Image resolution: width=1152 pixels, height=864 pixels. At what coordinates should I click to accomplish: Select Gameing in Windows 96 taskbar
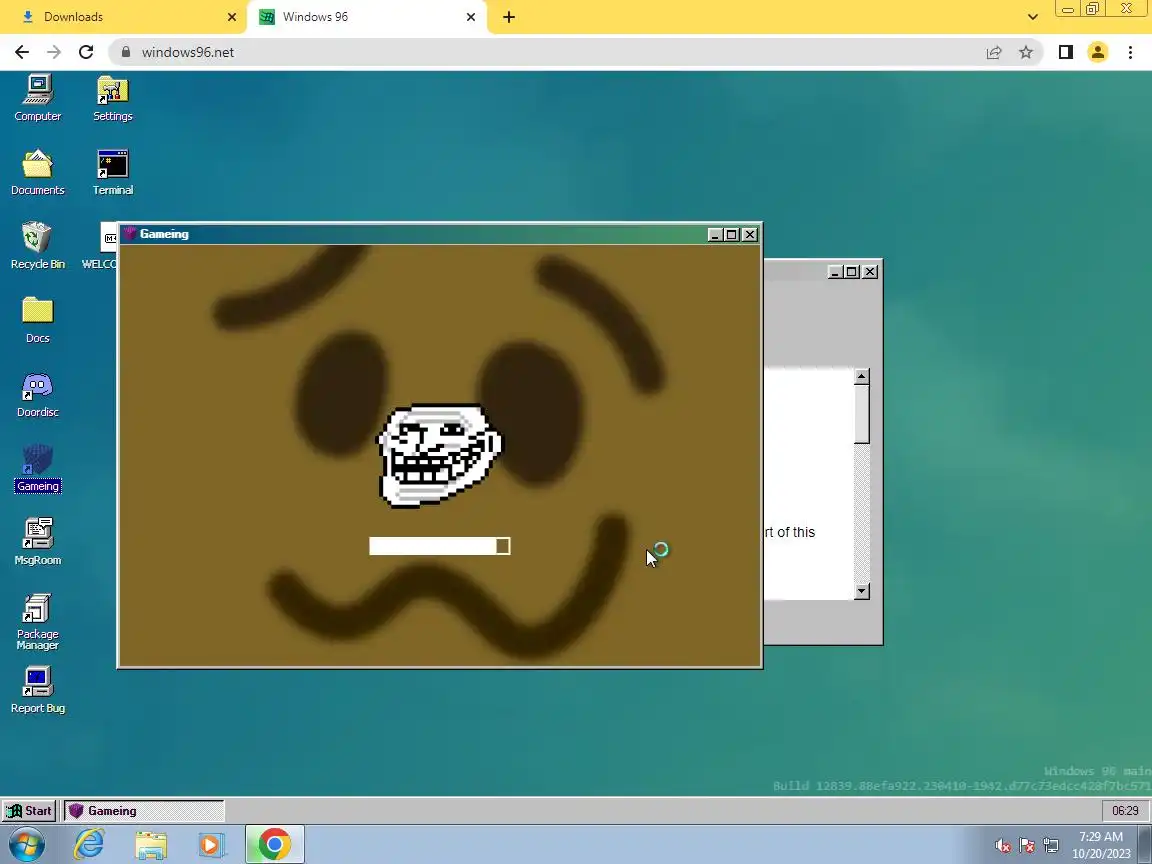tap(144, 811)
